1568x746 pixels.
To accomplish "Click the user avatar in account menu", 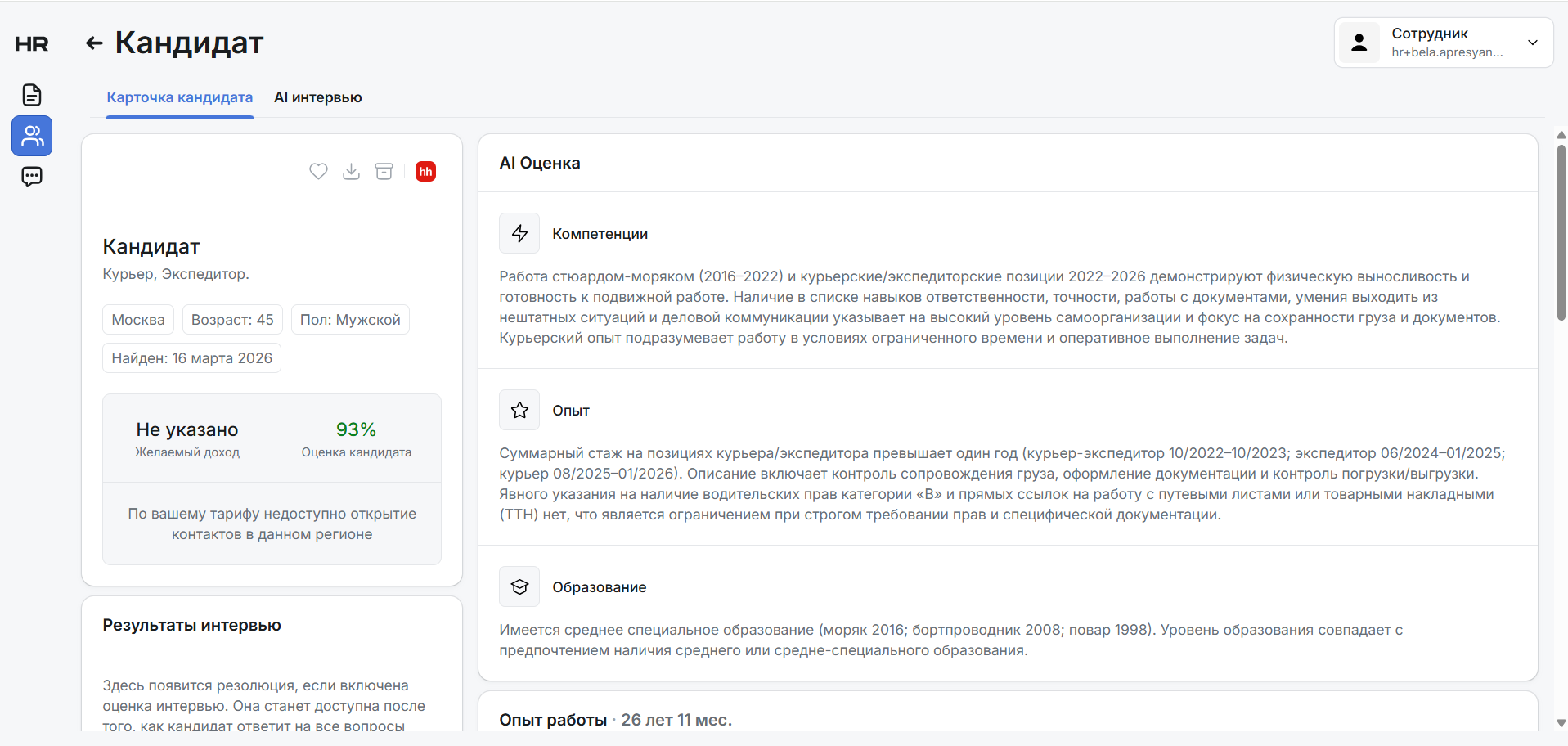I will coord(1359,43).
